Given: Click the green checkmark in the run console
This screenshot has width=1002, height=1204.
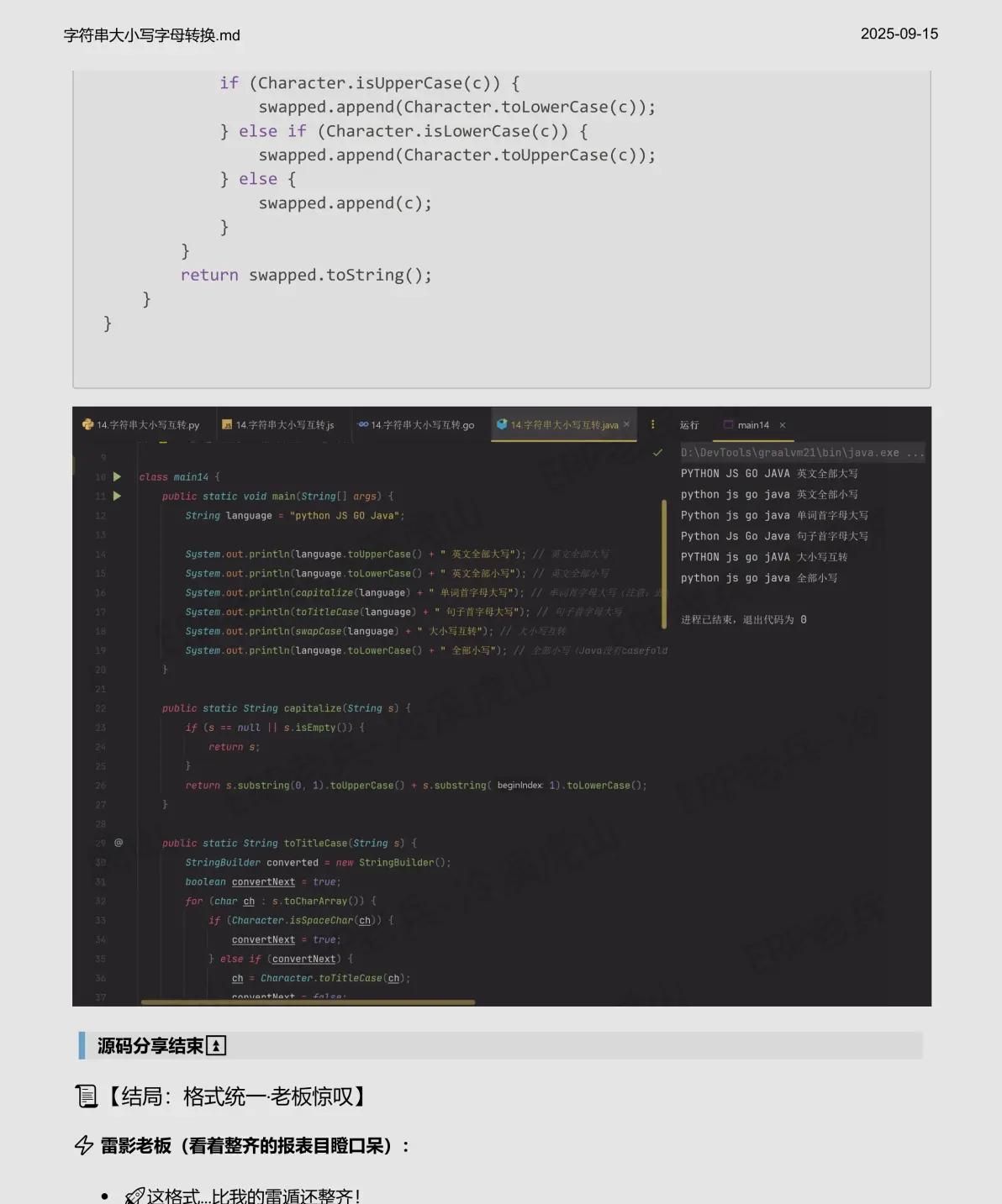Looking at the screenshot, I should click(657, 452).
